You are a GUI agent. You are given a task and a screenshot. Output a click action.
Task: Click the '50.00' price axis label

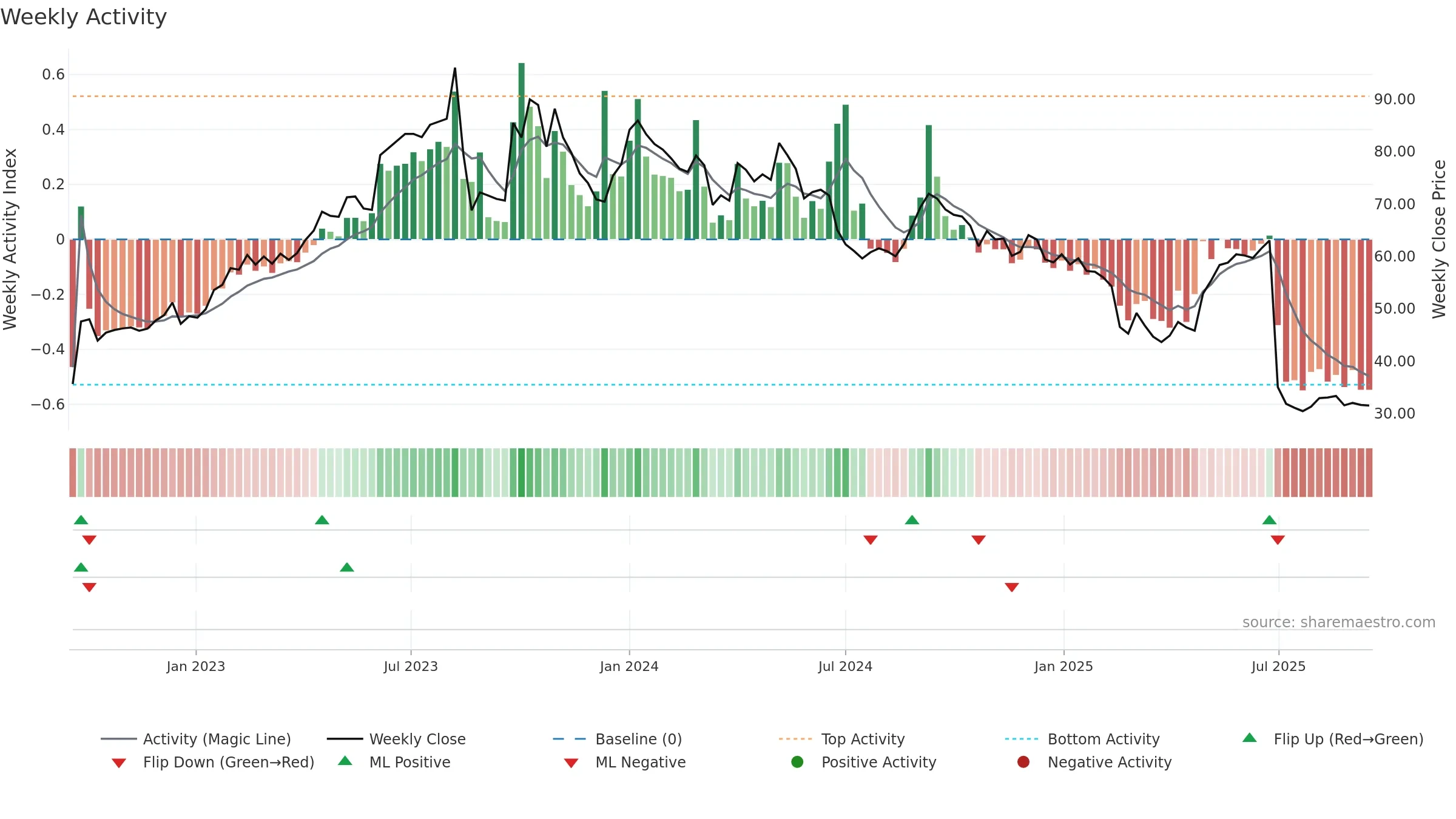(1395, 308)
